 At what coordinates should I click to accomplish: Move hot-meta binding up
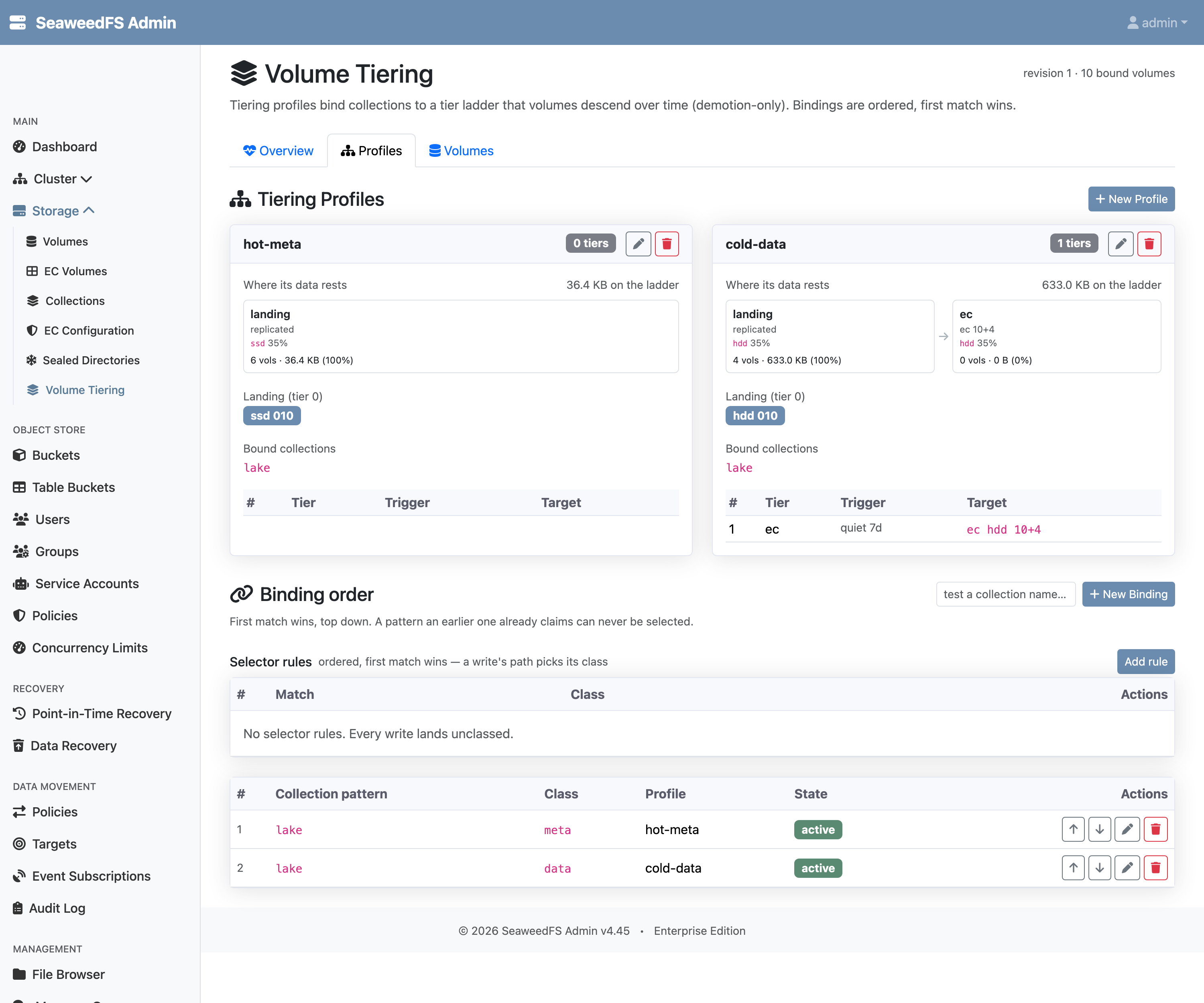point(1073,829)
